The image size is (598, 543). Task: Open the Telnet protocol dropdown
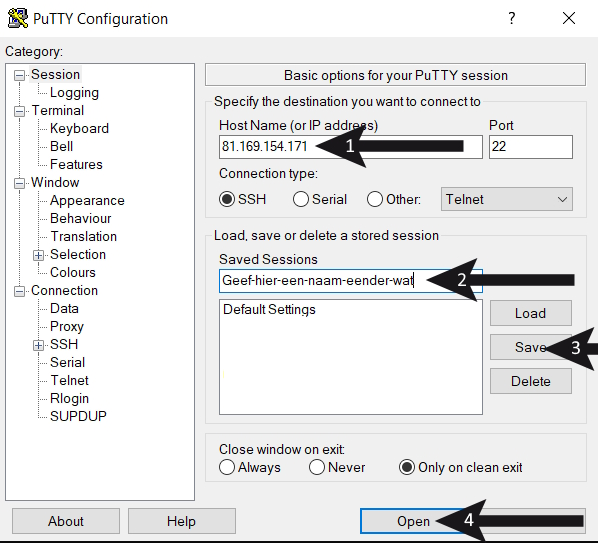click(506, 199)
